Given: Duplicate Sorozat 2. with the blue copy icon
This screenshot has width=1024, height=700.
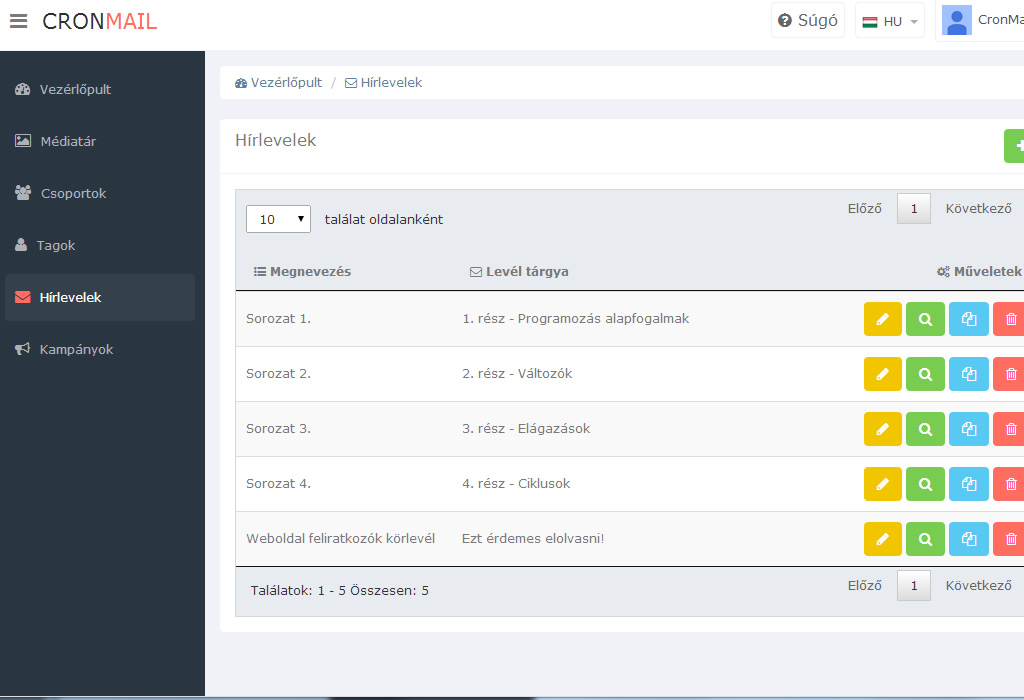Looking at the screenshot, I should [x=968, y=374].
